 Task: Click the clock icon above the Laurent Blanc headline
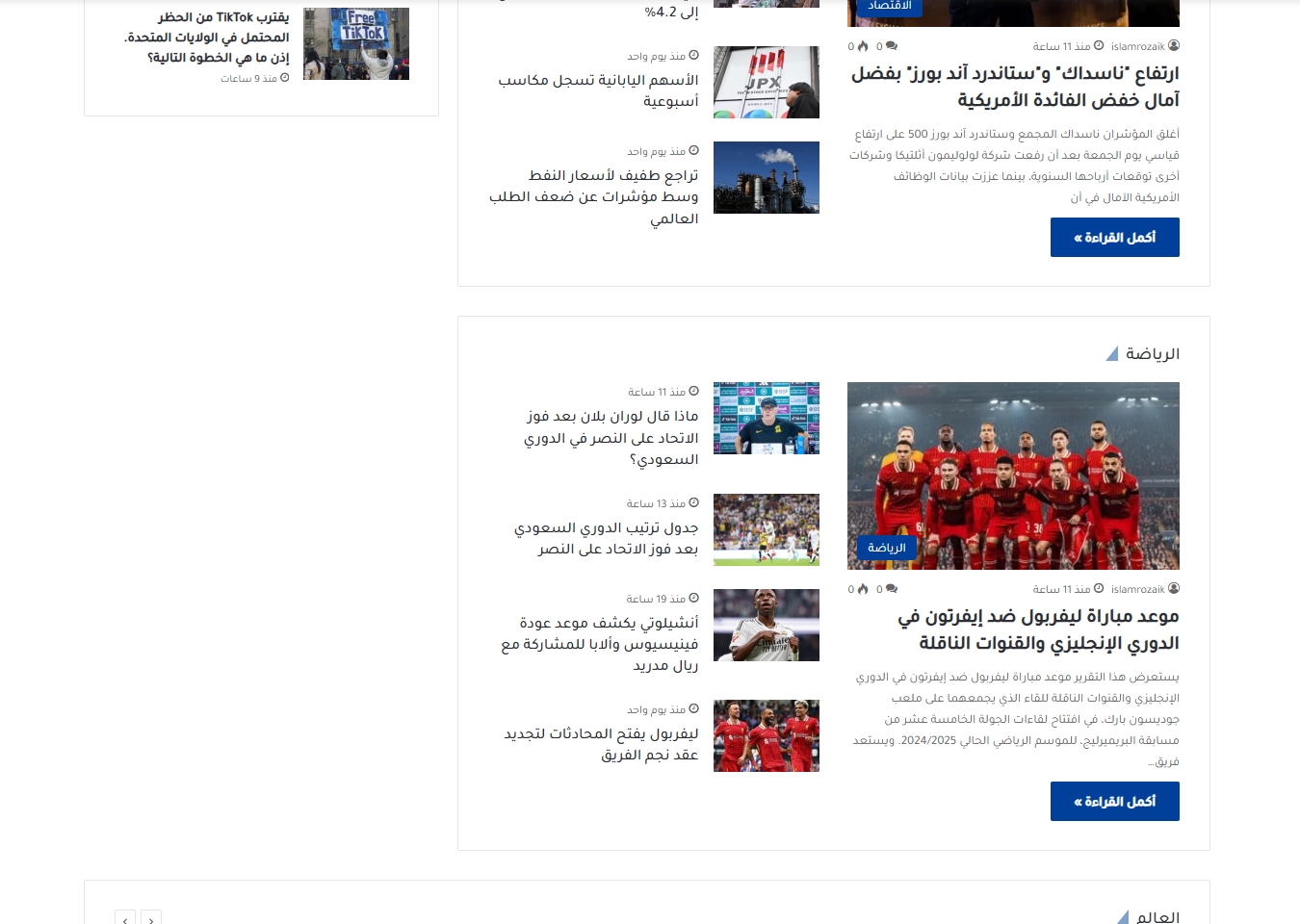(x=693, y=391)
